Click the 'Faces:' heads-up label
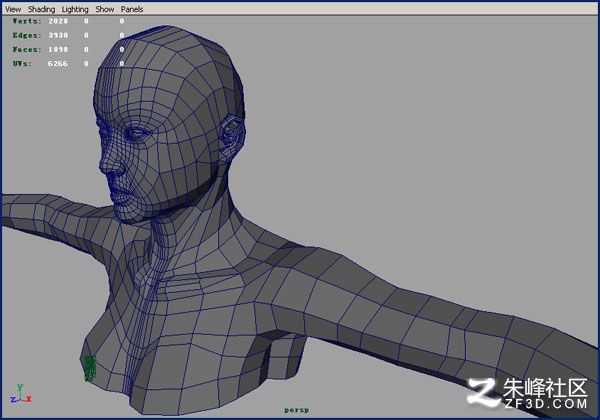600x420 pixels. coord(26,49)
